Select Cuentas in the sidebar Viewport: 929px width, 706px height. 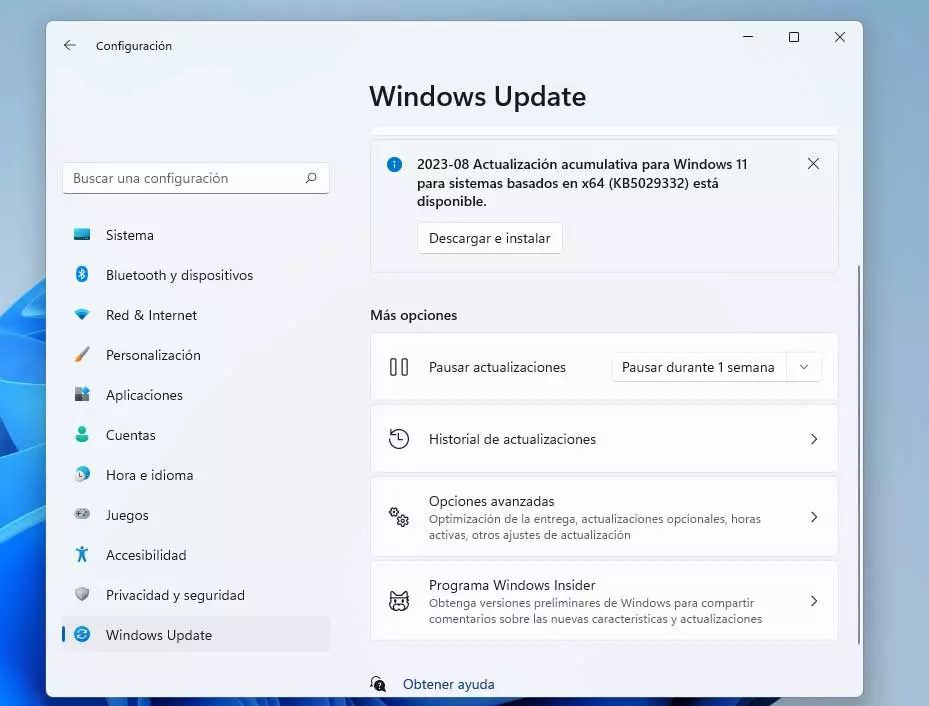(x=196, y=435)
